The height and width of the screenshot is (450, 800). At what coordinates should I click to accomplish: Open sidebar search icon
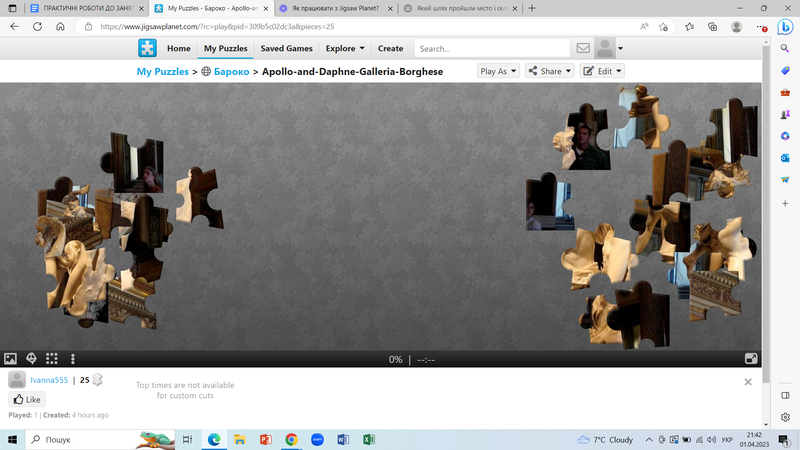pos(785,48)
